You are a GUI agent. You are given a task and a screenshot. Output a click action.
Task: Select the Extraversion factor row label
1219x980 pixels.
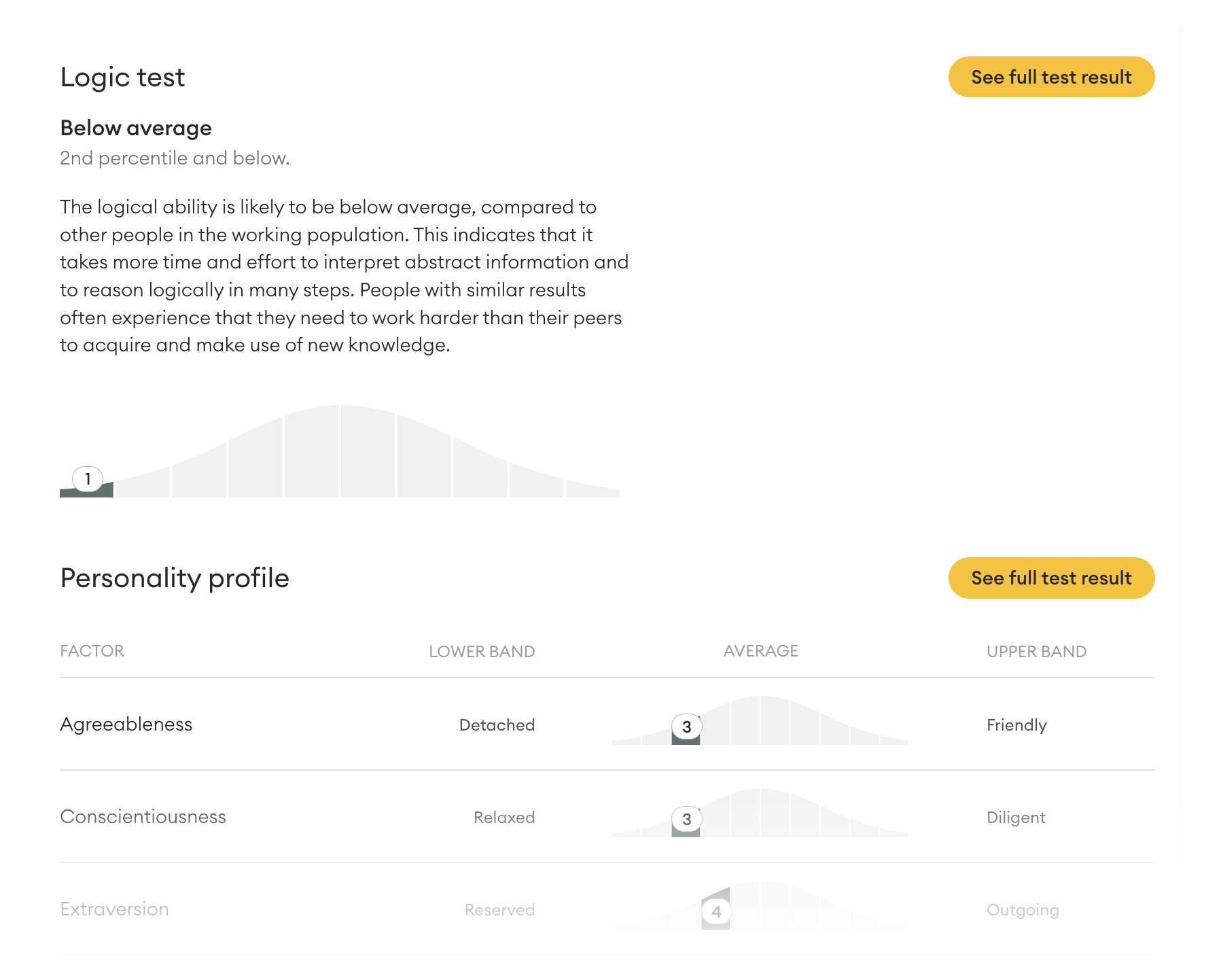click(114, 909)
